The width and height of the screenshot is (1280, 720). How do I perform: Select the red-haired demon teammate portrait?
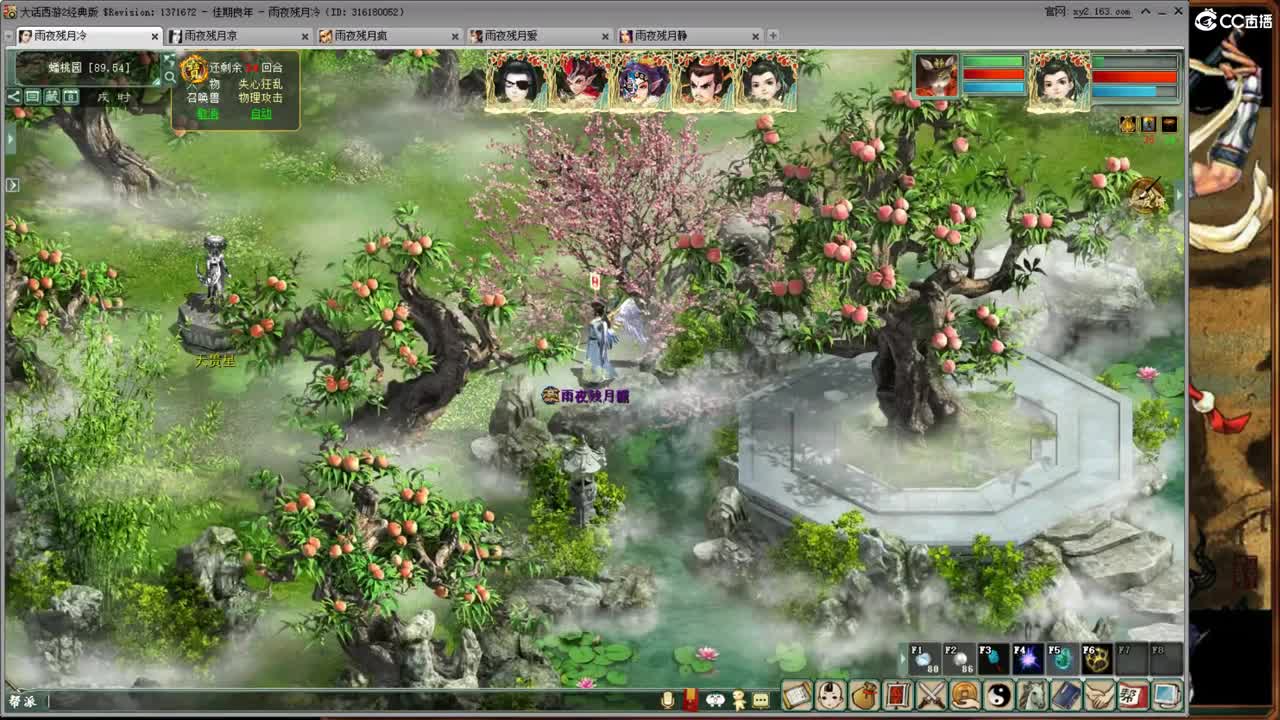pos(580,80)
